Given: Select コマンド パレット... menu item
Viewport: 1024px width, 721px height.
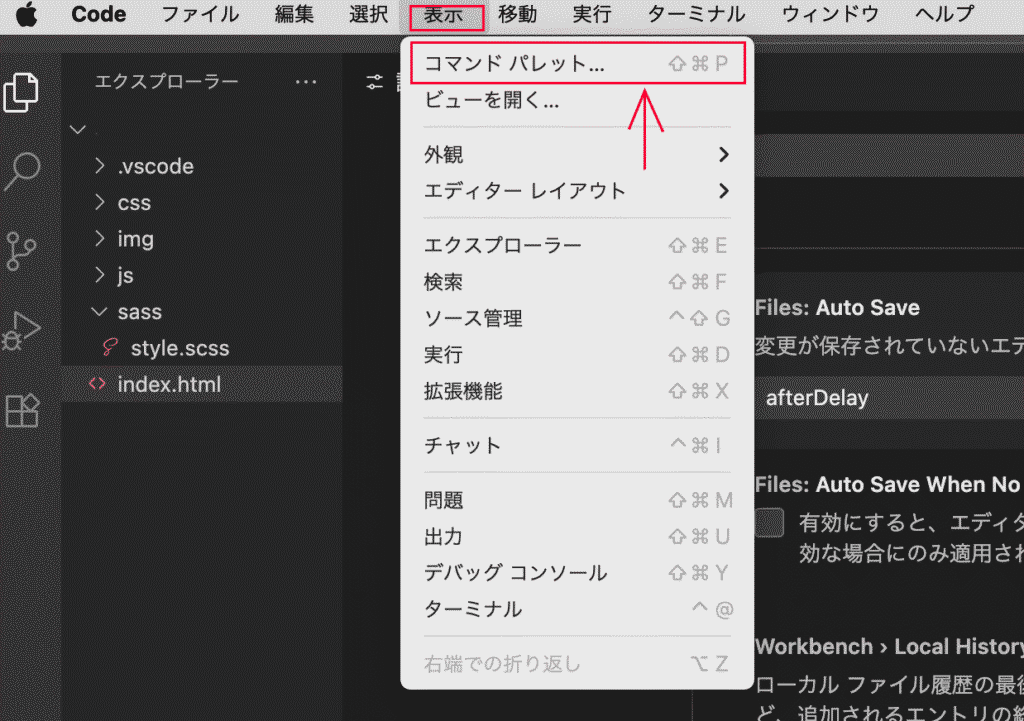Looking at the screenshot, I should (576, 64).
